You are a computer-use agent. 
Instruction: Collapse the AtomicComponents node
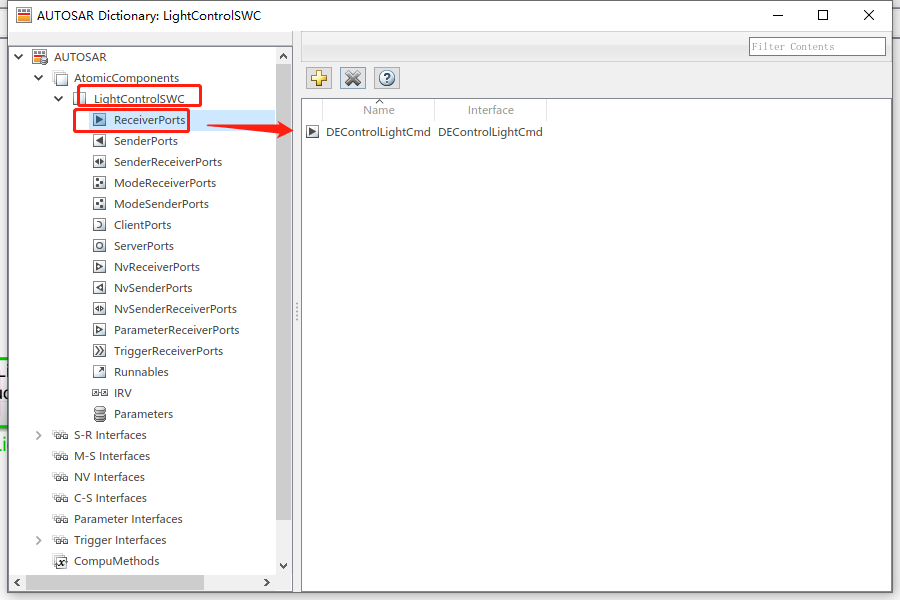[x=38, y=78]
